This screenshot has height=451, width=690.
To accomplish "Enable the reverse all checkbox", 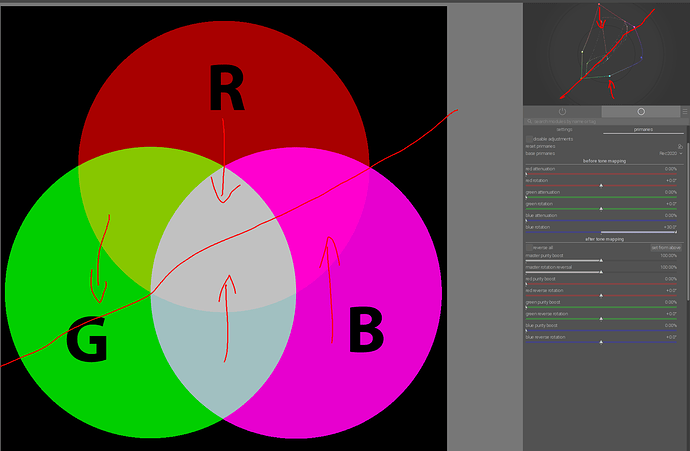I will click(529, 248).
